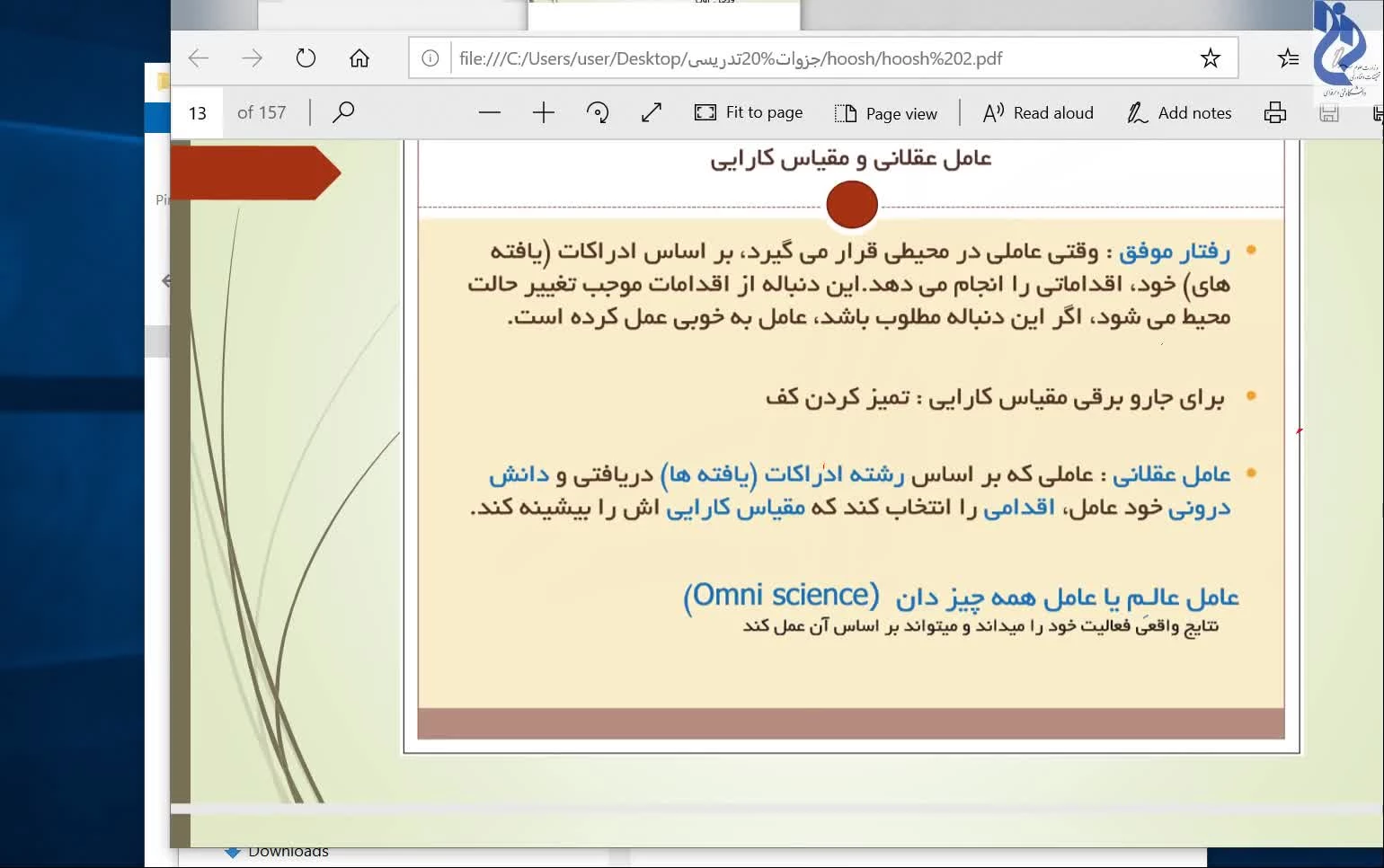Rotate the PDF page
The height and width of the screenshot is (868, 1384).
[x=598, y=112]
